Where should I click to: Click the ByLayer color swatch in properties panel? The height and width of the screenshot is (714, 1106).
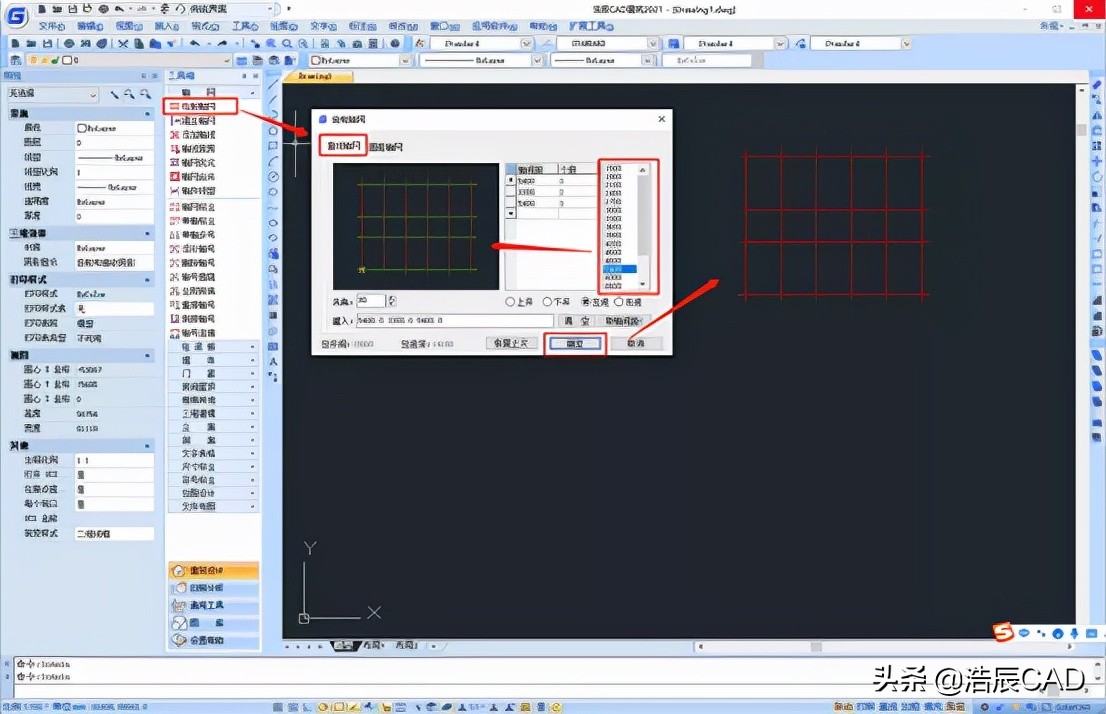(x=83, y=128)
